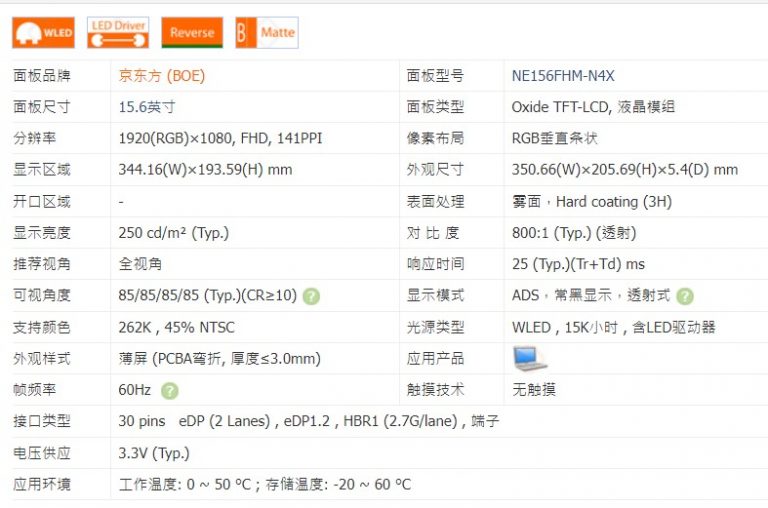The height and width of the screenshot is (508, 768).
Task: Select the 25 (Typ.)(Tr+Td) ms value
Action: tap(578, 265)
